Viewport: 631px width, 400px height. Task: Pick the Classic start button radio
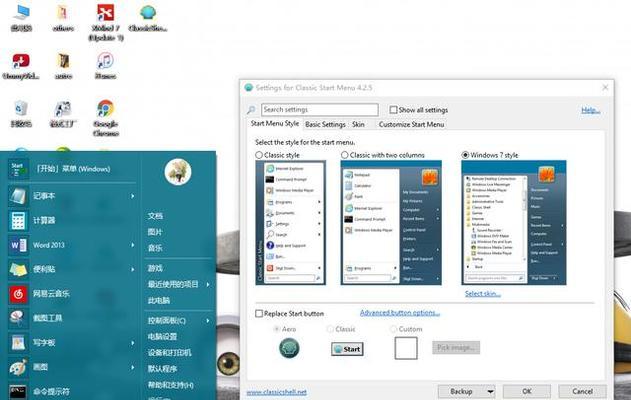coord(330,329)
